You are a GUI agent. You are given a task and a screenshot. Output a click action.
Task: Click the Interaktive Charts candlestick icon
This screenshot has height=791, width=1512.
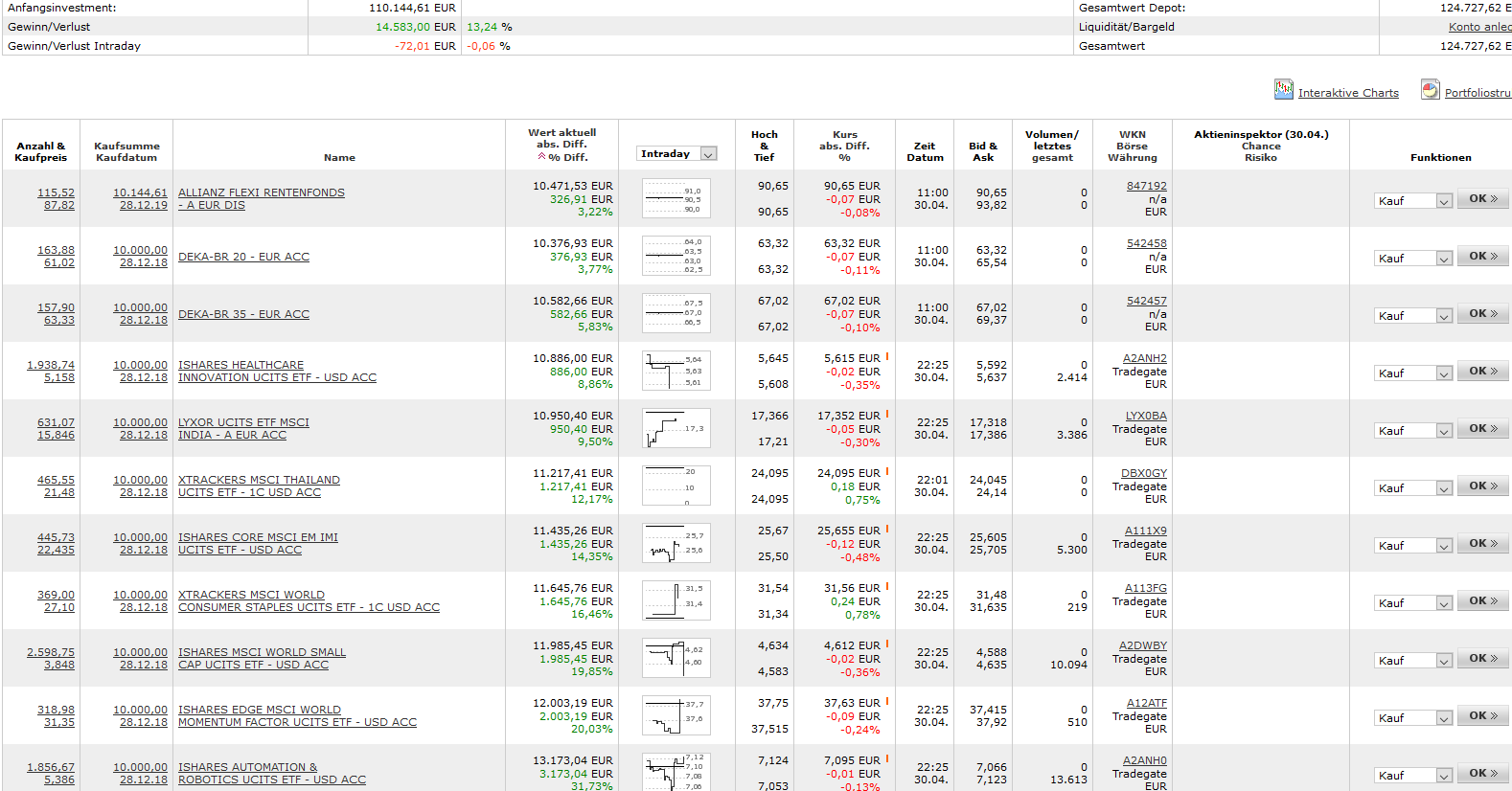point(1283,90)
